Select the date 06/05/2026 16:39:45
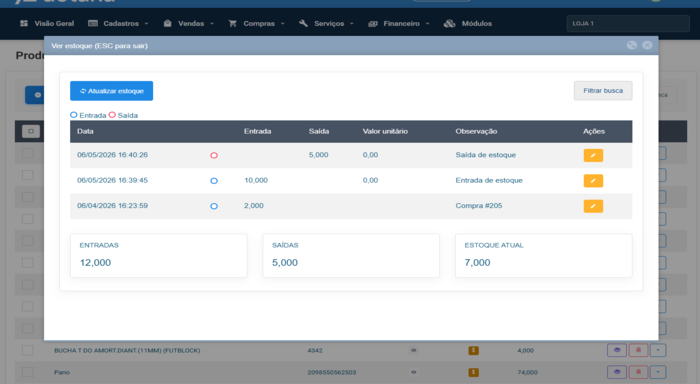Viewport: 700px width, 384px height. (x=112, y=180)
